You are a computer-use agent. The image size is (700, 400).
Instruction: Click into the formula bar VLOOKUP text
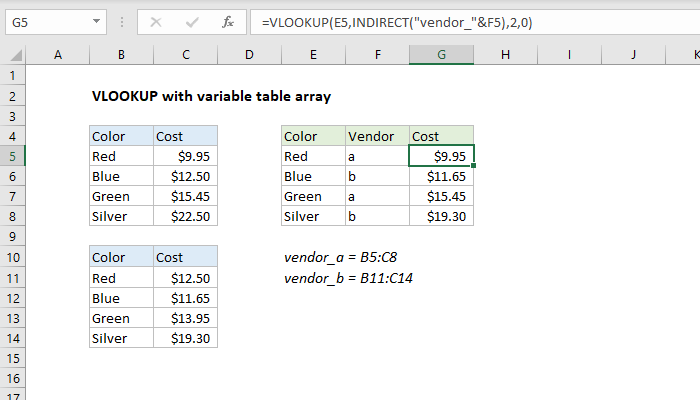(x=397, y=22)
